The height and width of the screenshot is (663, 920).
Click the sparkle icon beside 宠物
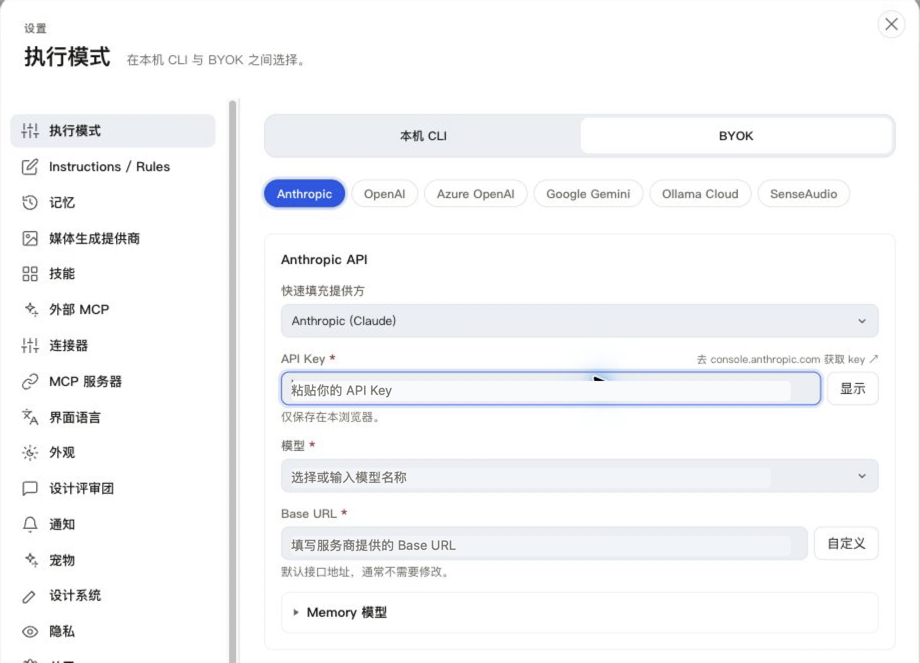pos(30,560)
